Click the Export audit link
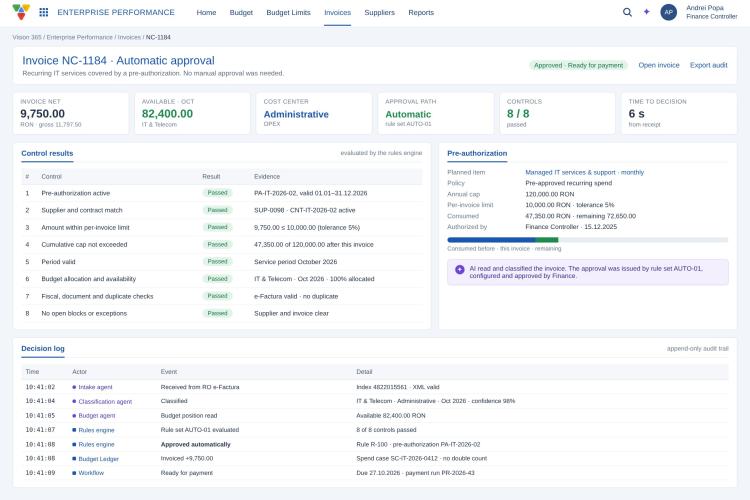The height and width of the screenshot is (500, 750). pos(708,65)
